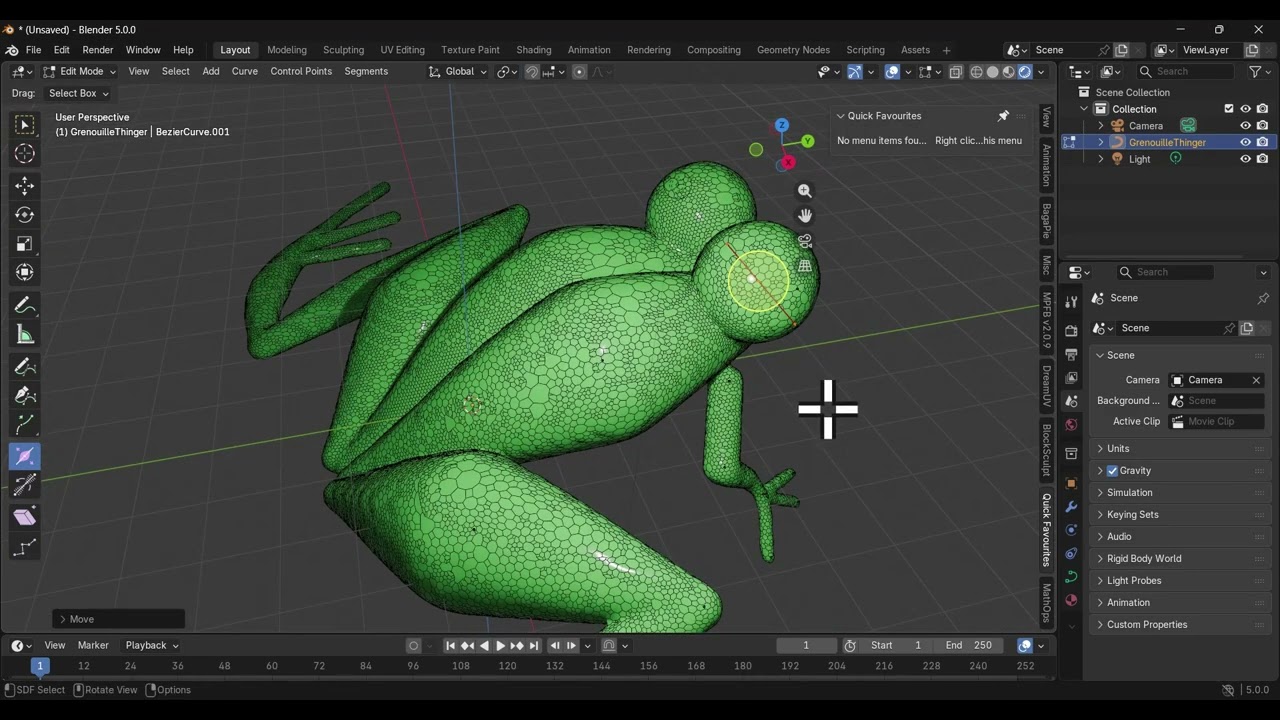Screen dimensions: 1280x720
Task: Open the Control Points menu
Action: click(301, 72)
